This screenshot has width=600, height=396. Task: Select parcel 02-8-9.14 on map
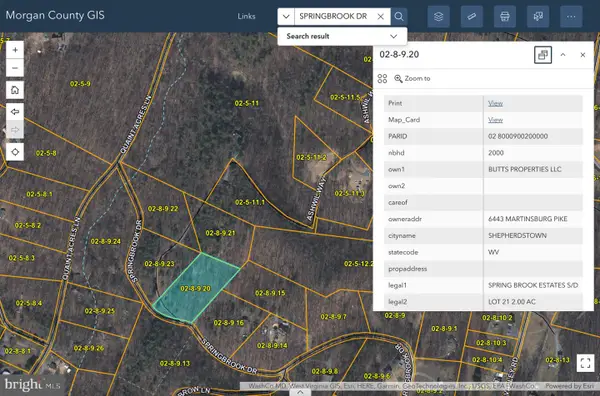coord(272,345)
